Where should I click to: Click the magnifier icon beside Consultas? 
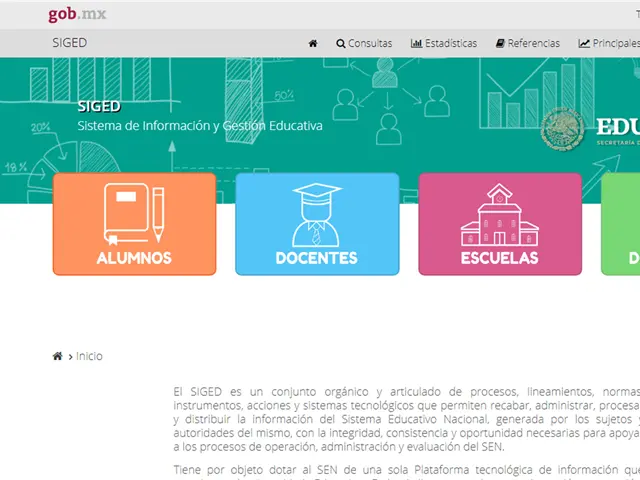341,44
